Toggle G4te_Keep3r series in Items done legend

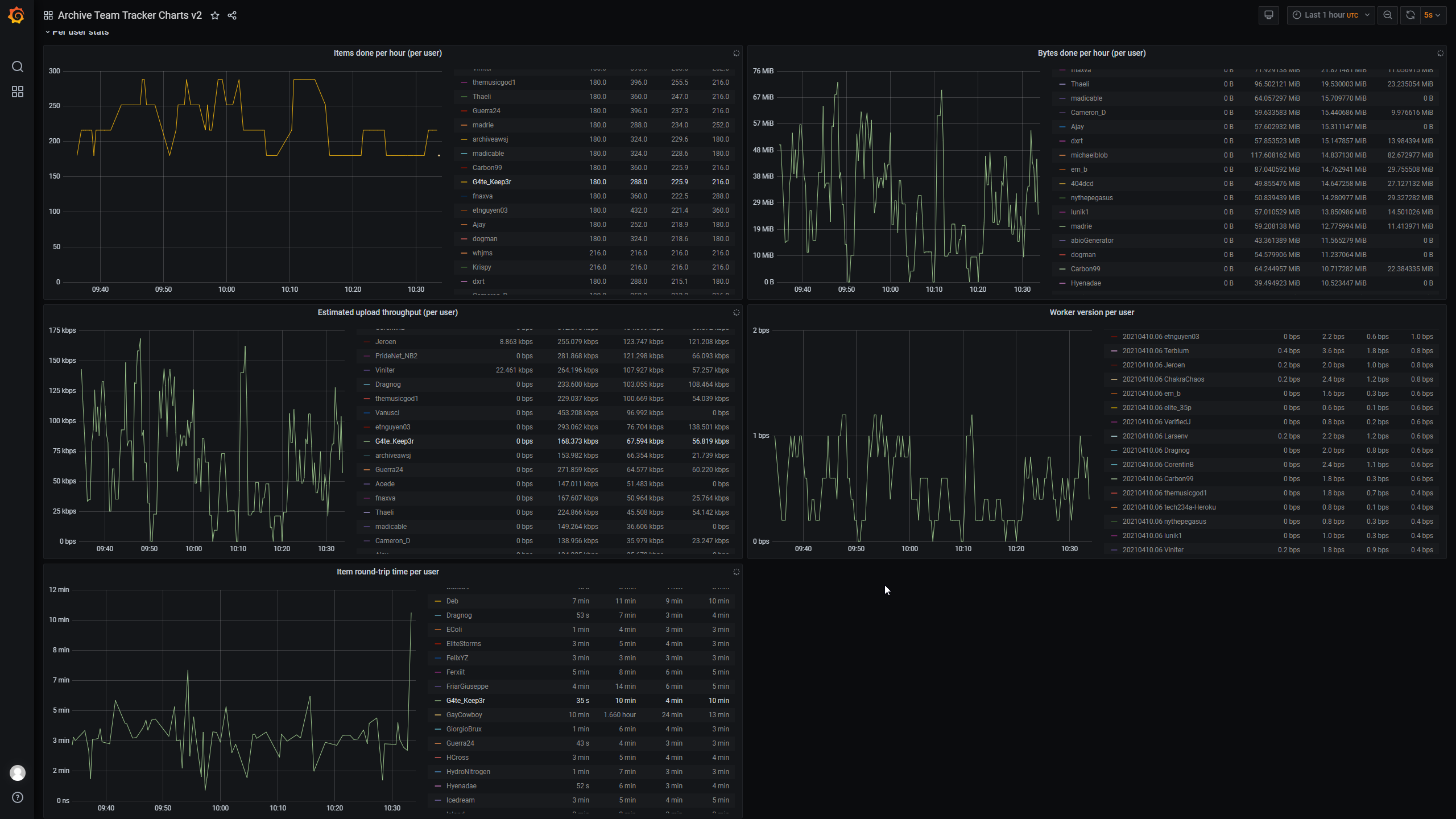(x=491, y=182)
